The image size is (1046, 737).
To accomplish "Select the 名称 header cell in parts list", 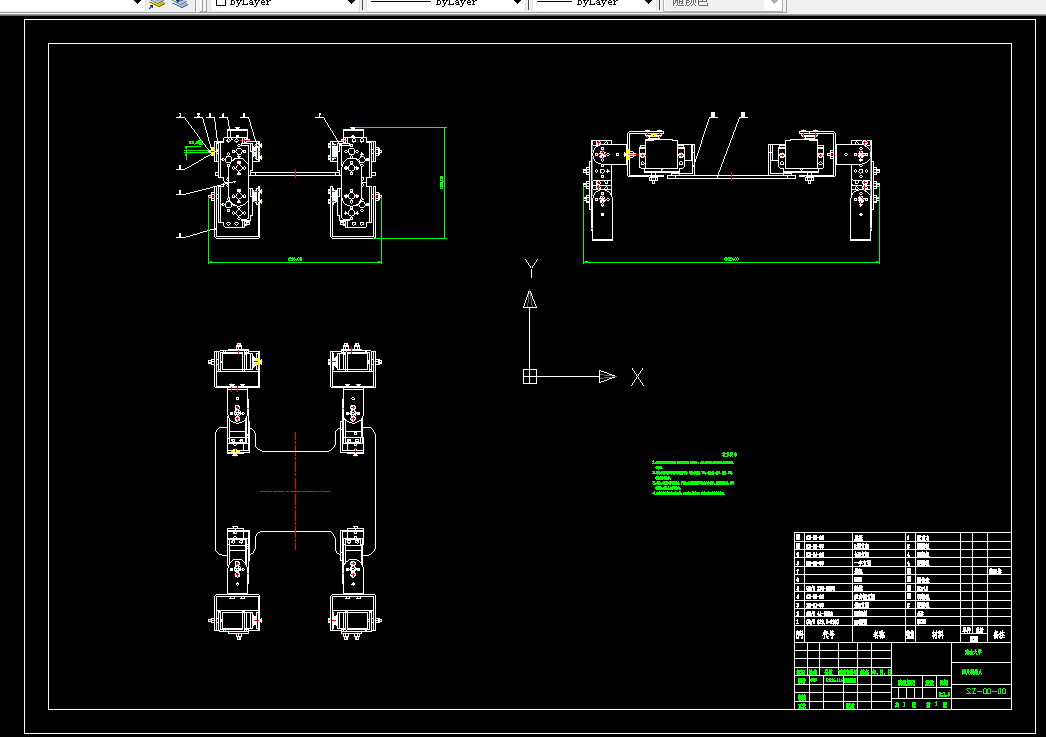I will (x=879, y=634).
